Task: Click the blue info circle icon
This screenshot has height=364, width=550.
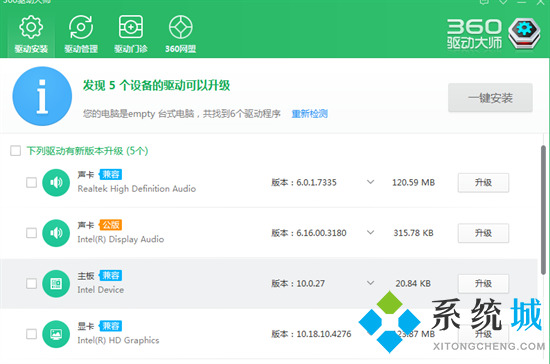Action: [x=42, y=96]
